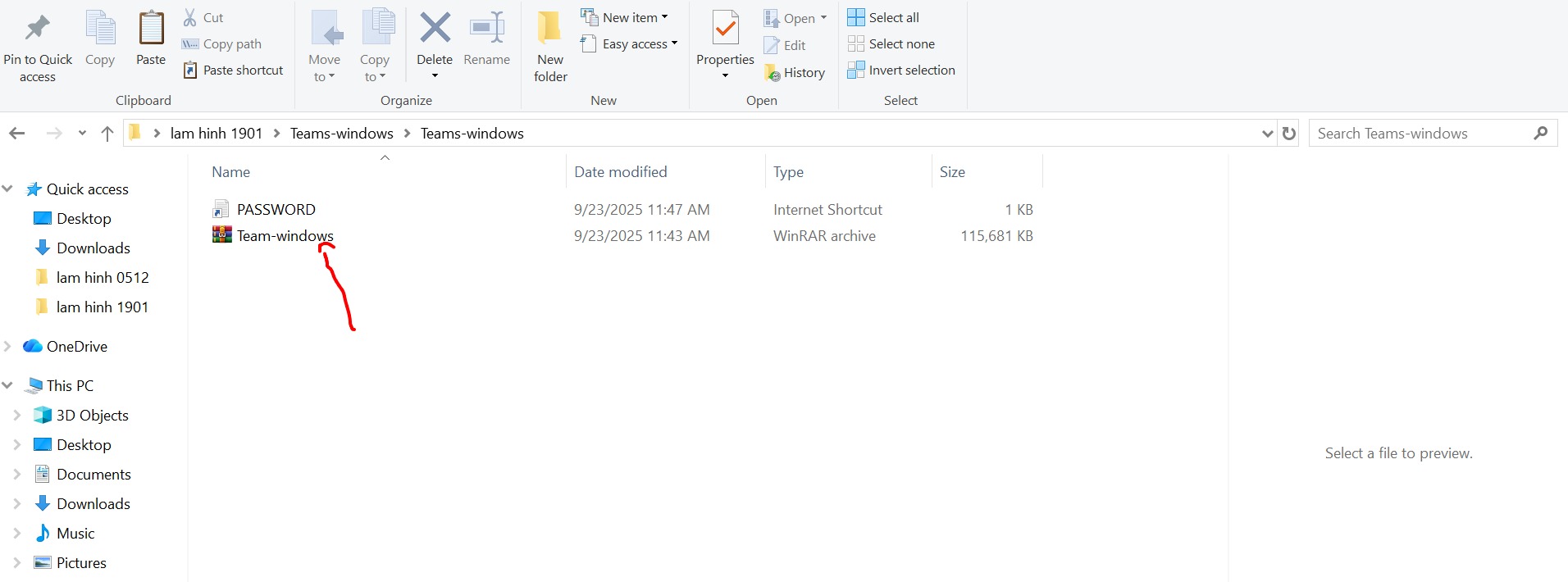
Task: Go up one folder level arrow
Action: tap(107, 134)
